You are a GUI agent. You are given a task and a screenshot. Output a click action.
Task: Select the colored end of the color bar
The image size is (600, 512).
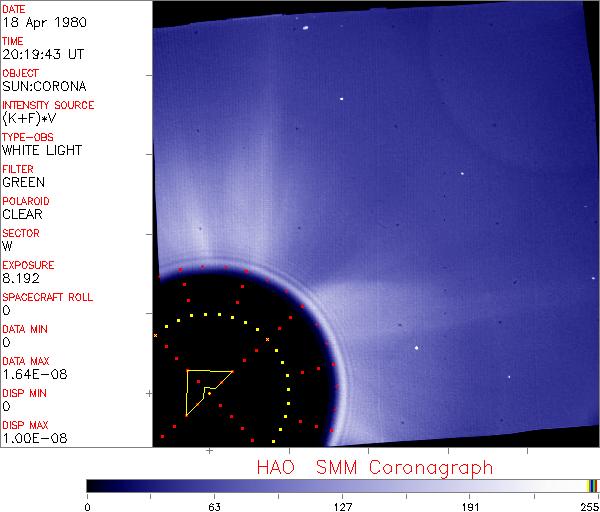tap(592, 485)
